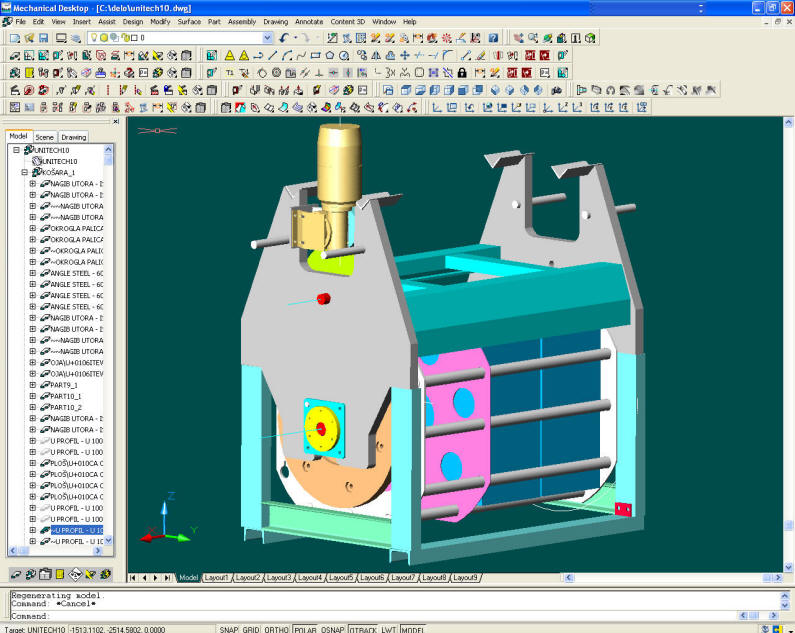Click the Save icon in the toolbar
Image resolution: width=795 pixels, height=633 pixels.
(x=44, y=38)
